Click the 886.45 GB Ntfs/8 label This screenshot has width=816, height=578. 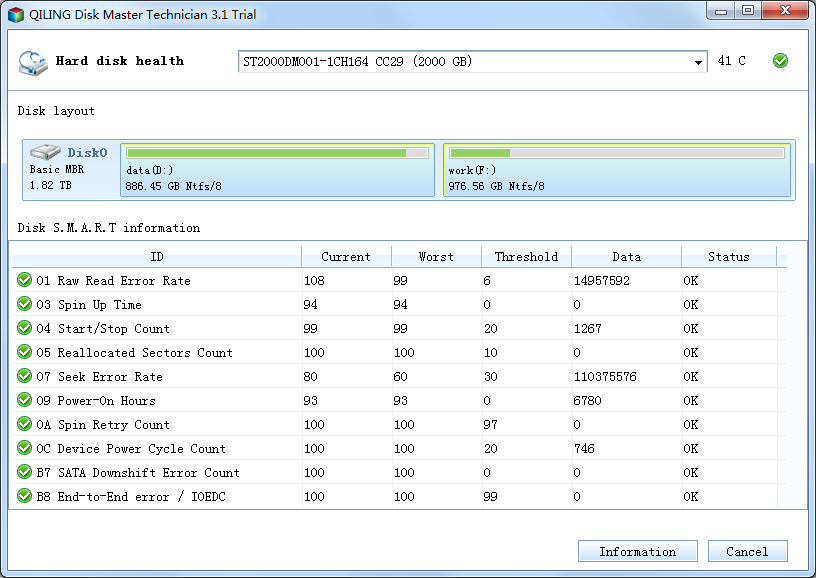click(x=173, y=186)
